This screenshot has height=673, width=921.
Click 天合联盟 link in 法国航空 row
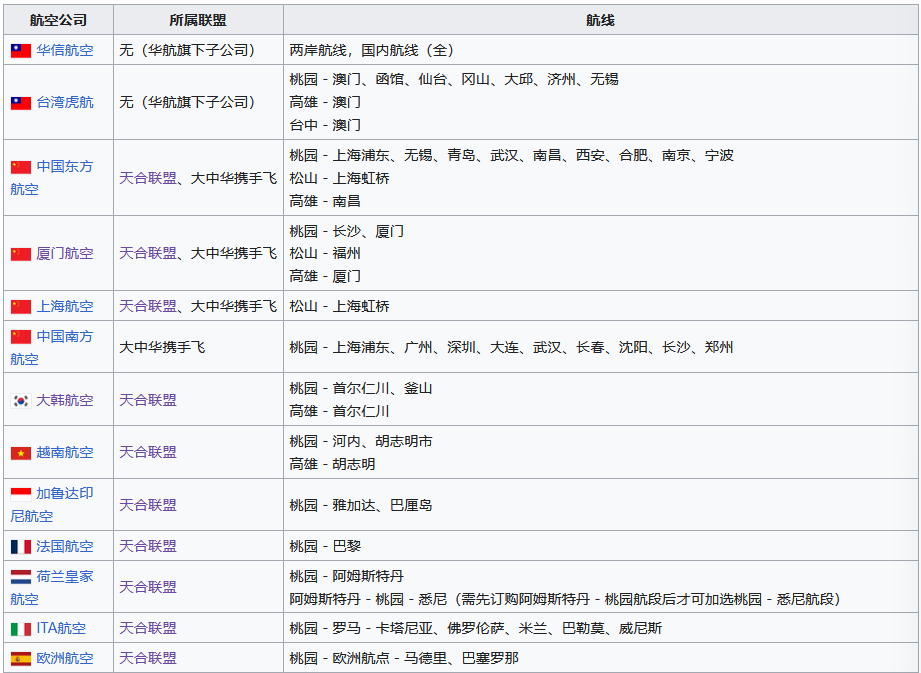click(148, 546)
